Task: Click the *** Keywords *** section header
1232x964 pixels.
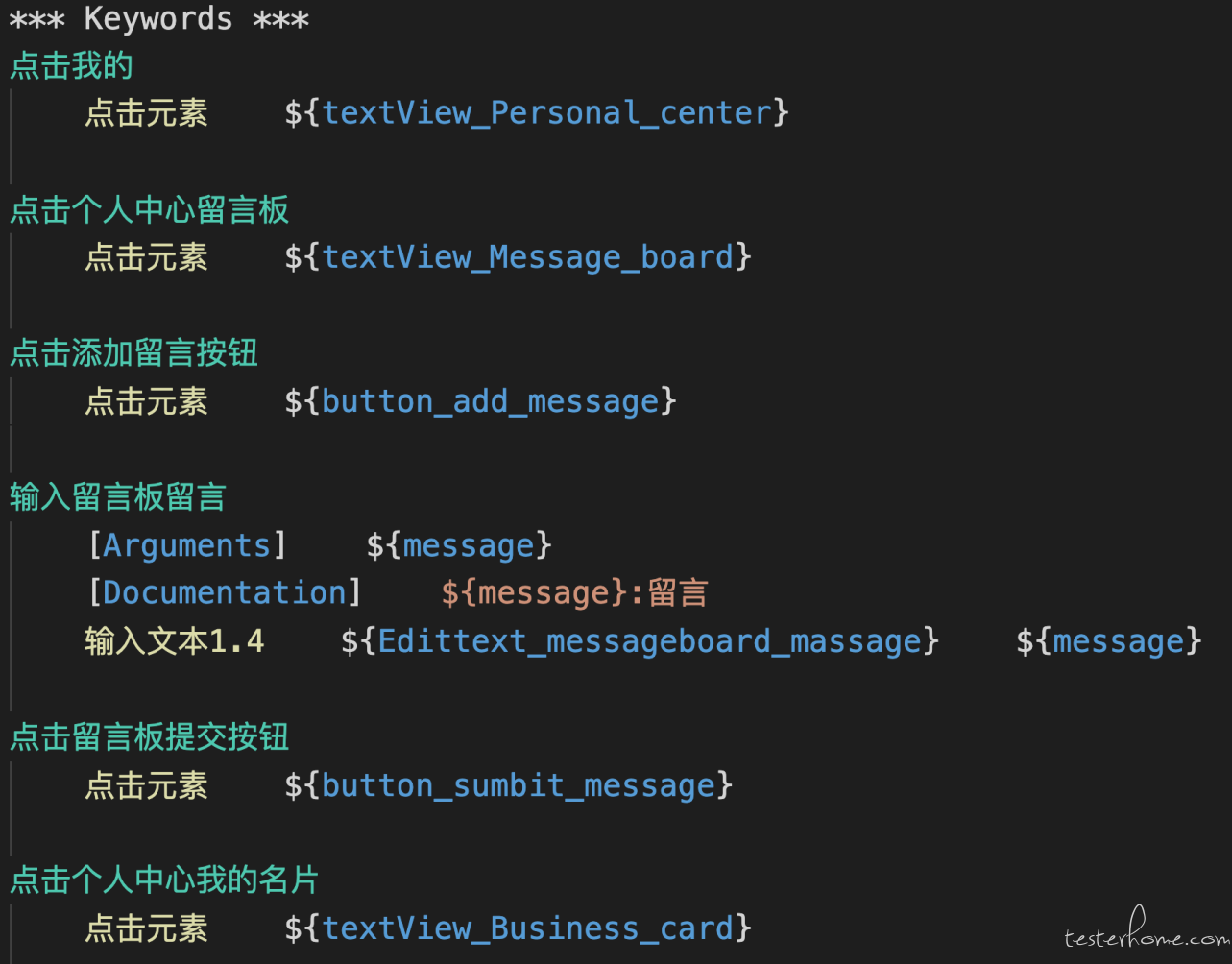Action: tap(159, 18)
